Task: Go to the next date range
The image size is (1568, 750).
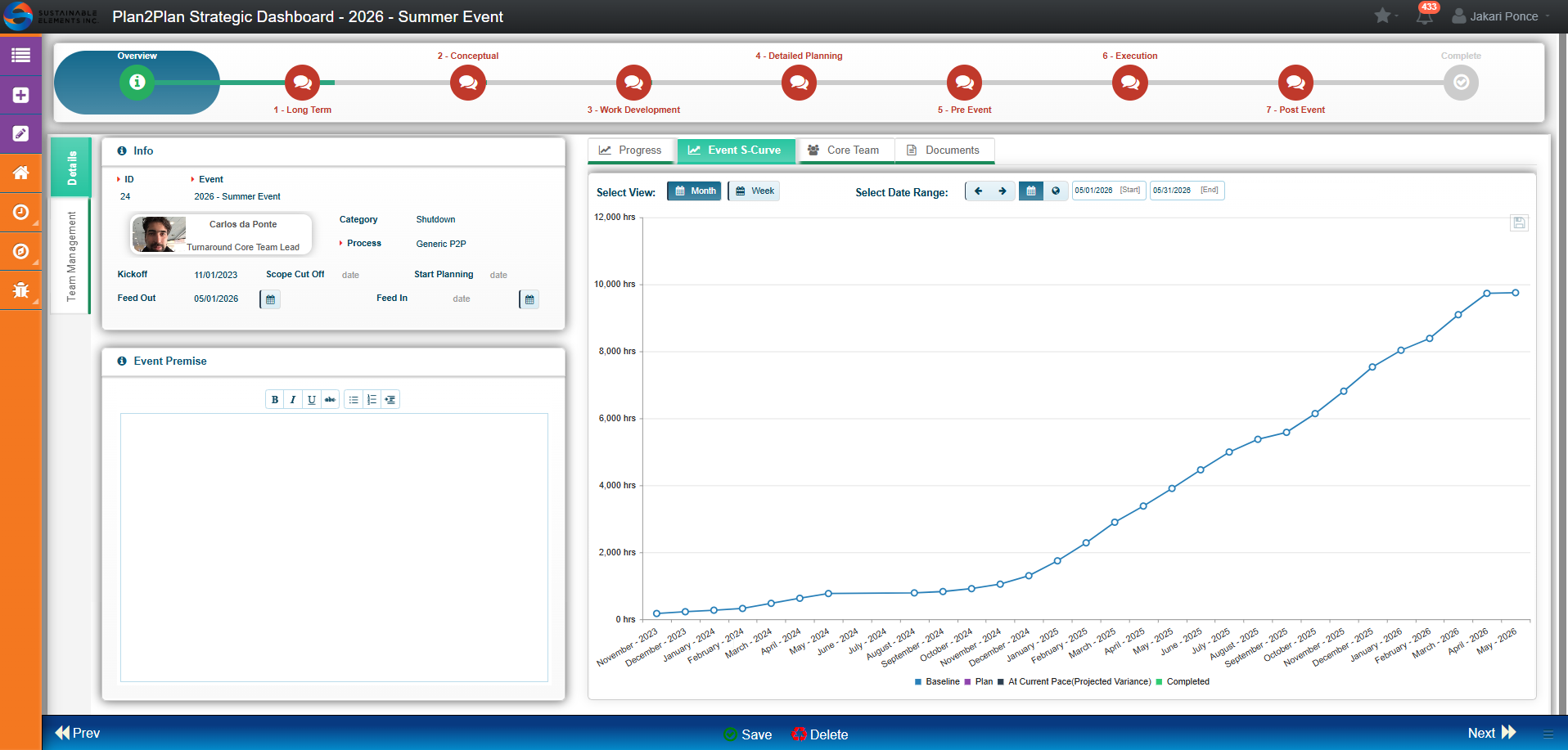Action: click(1003, 191)
